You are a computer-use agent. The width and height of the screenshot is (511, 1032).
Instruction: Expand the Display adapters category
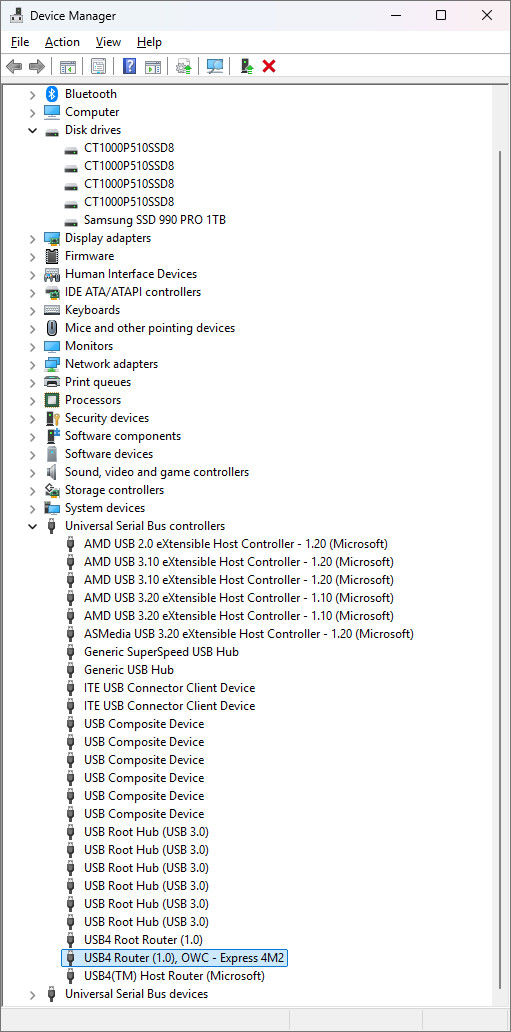click(32, 238)
